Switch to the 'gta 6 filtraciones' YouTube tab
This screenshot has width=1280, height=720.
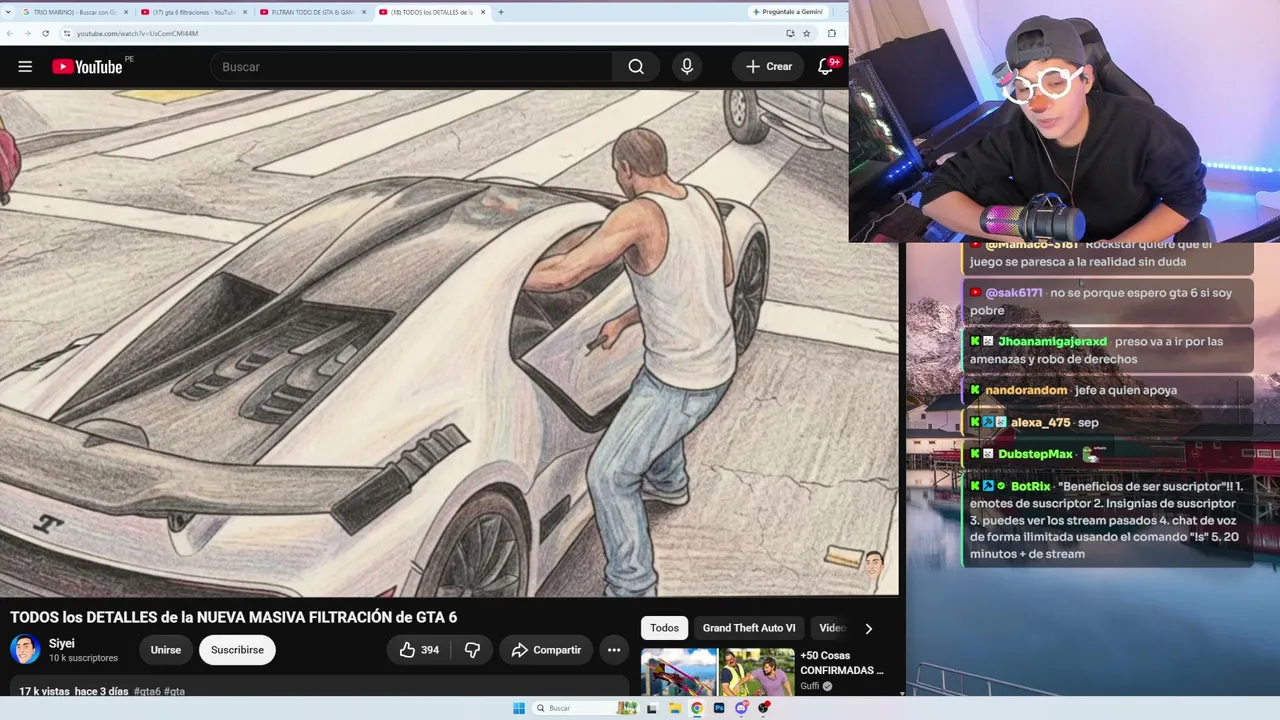pos(194,12)
